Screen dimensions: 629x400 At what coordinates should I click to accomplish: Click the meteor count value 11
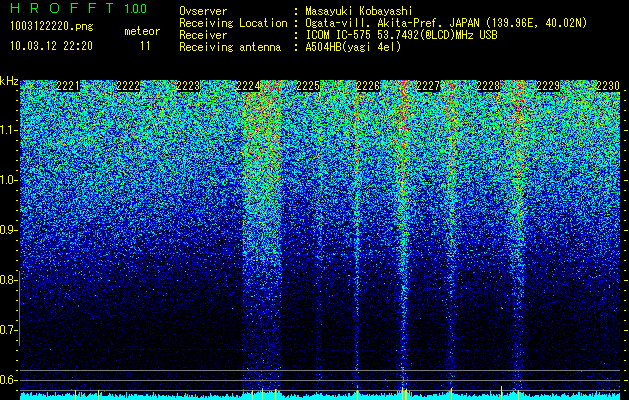(145, 46)
